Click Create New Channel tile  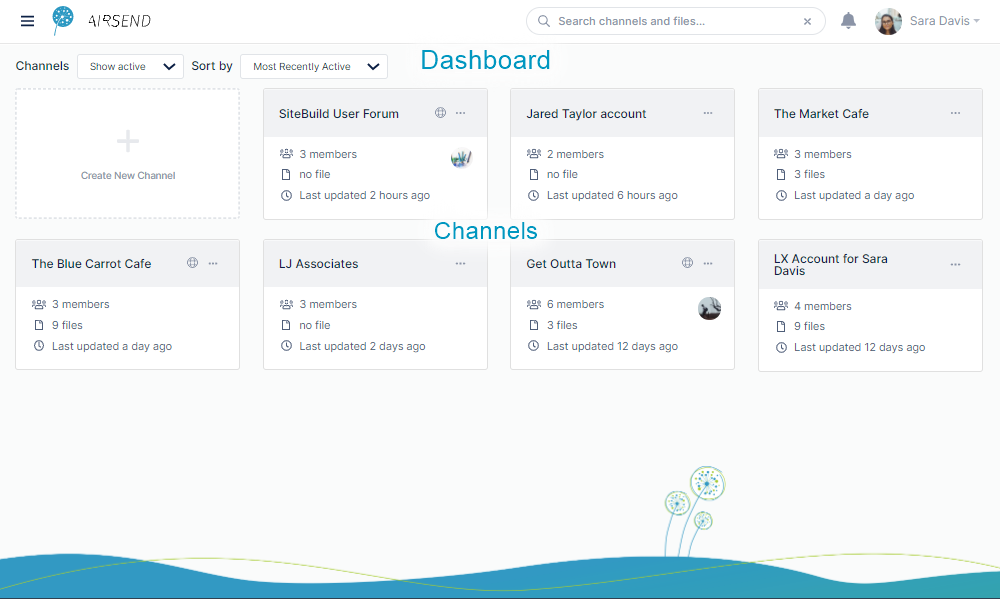pyautogui.click(x=128, y=154)
